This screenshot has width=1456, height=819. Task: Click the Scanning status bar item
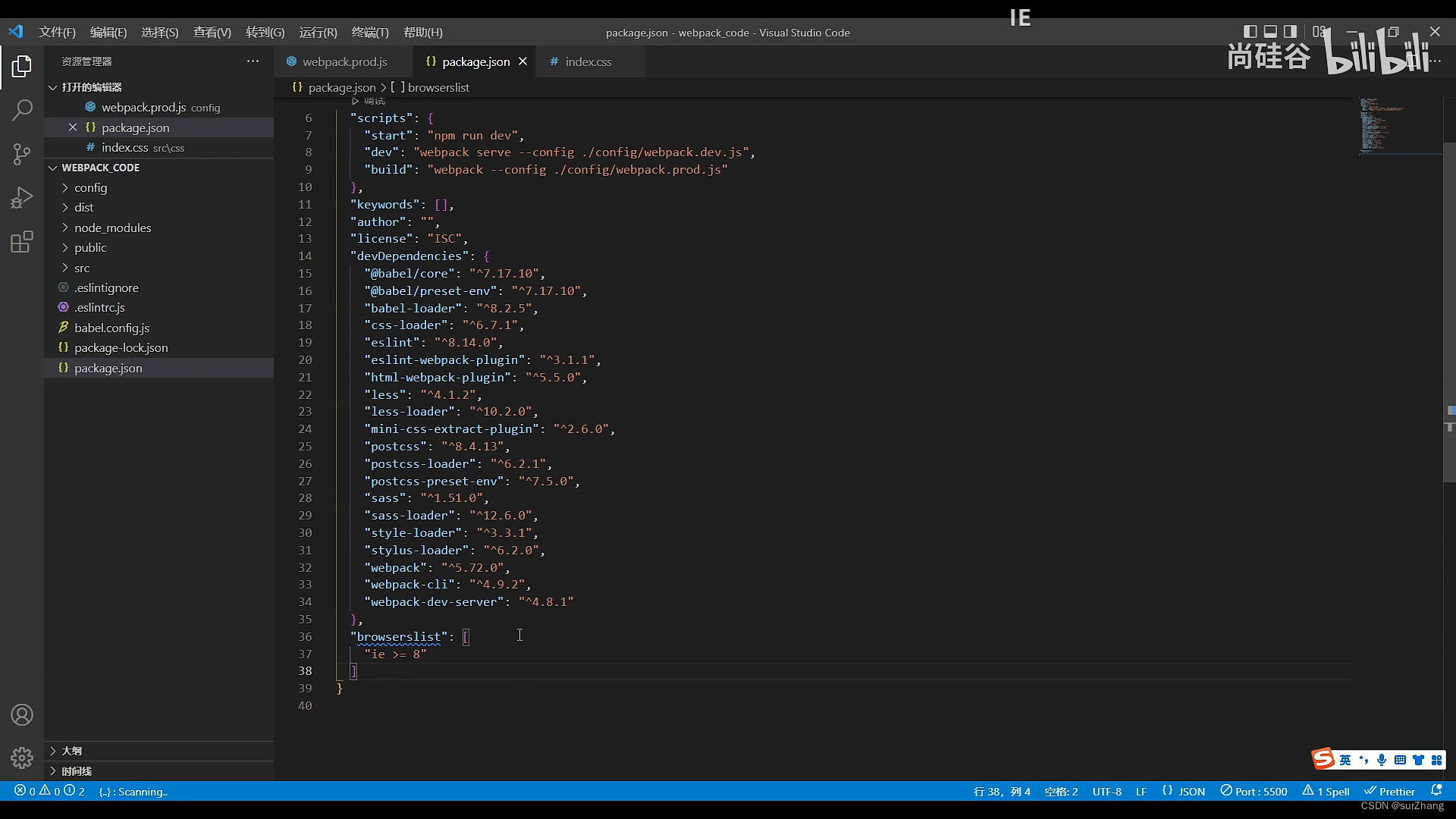133,791
